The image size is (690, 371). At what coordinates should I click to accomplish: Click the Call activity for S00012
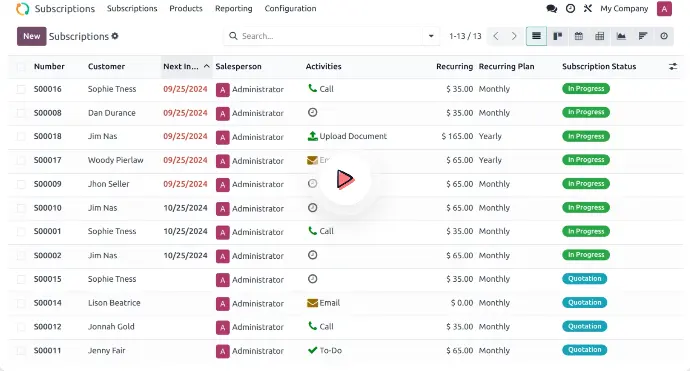[x=321, y=327]
